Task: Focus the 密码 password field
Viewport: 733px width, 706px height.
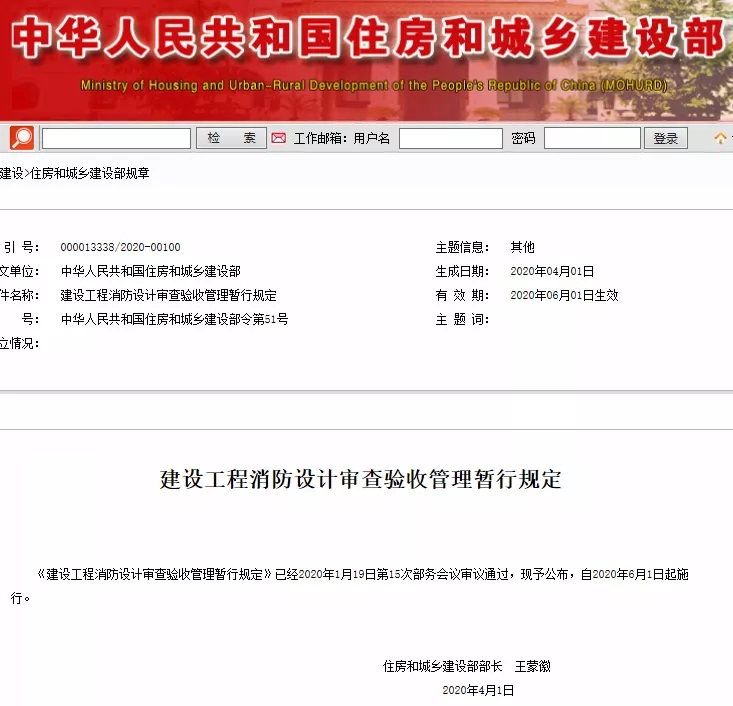Action: pos(592,138)
